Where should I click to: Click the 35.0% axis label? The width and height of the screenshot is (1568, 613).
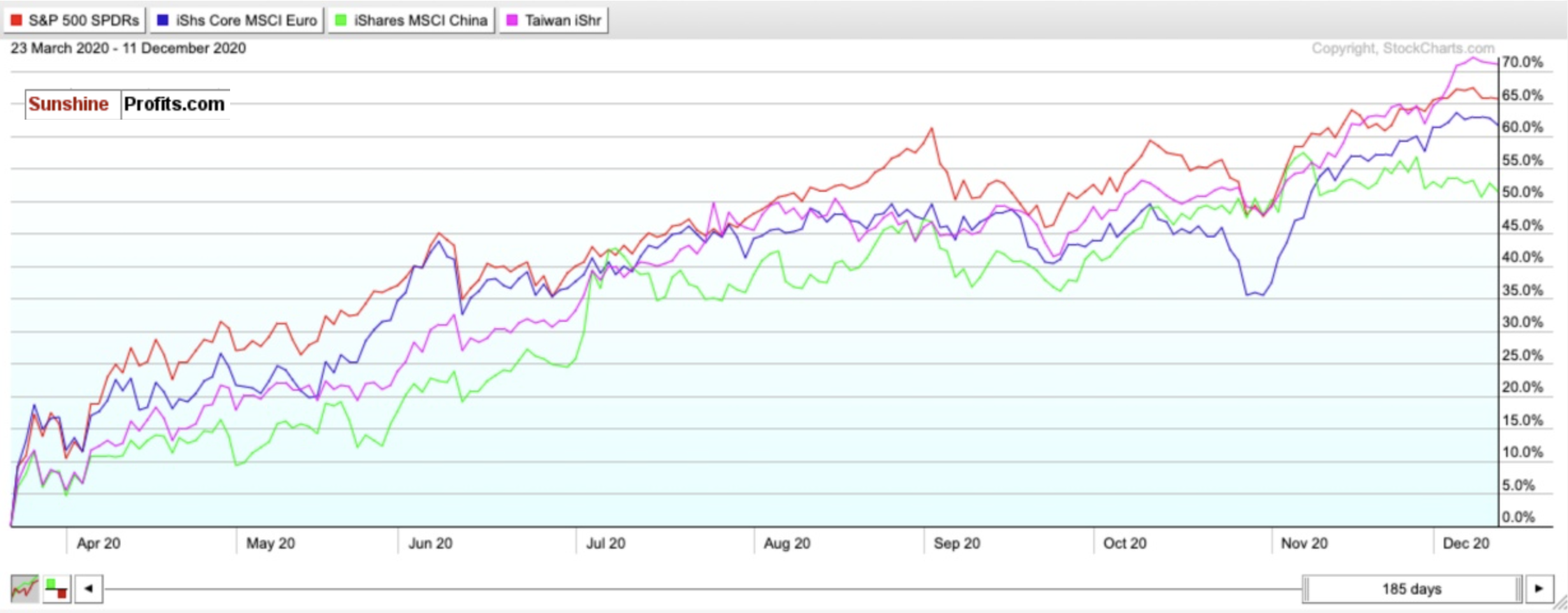tap(1522, 290)
